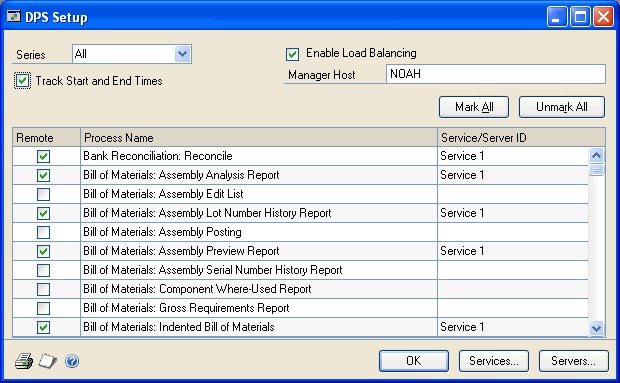
Task: Uncheck Remote for Assembly Preview Report
Action: click(43, 251)
